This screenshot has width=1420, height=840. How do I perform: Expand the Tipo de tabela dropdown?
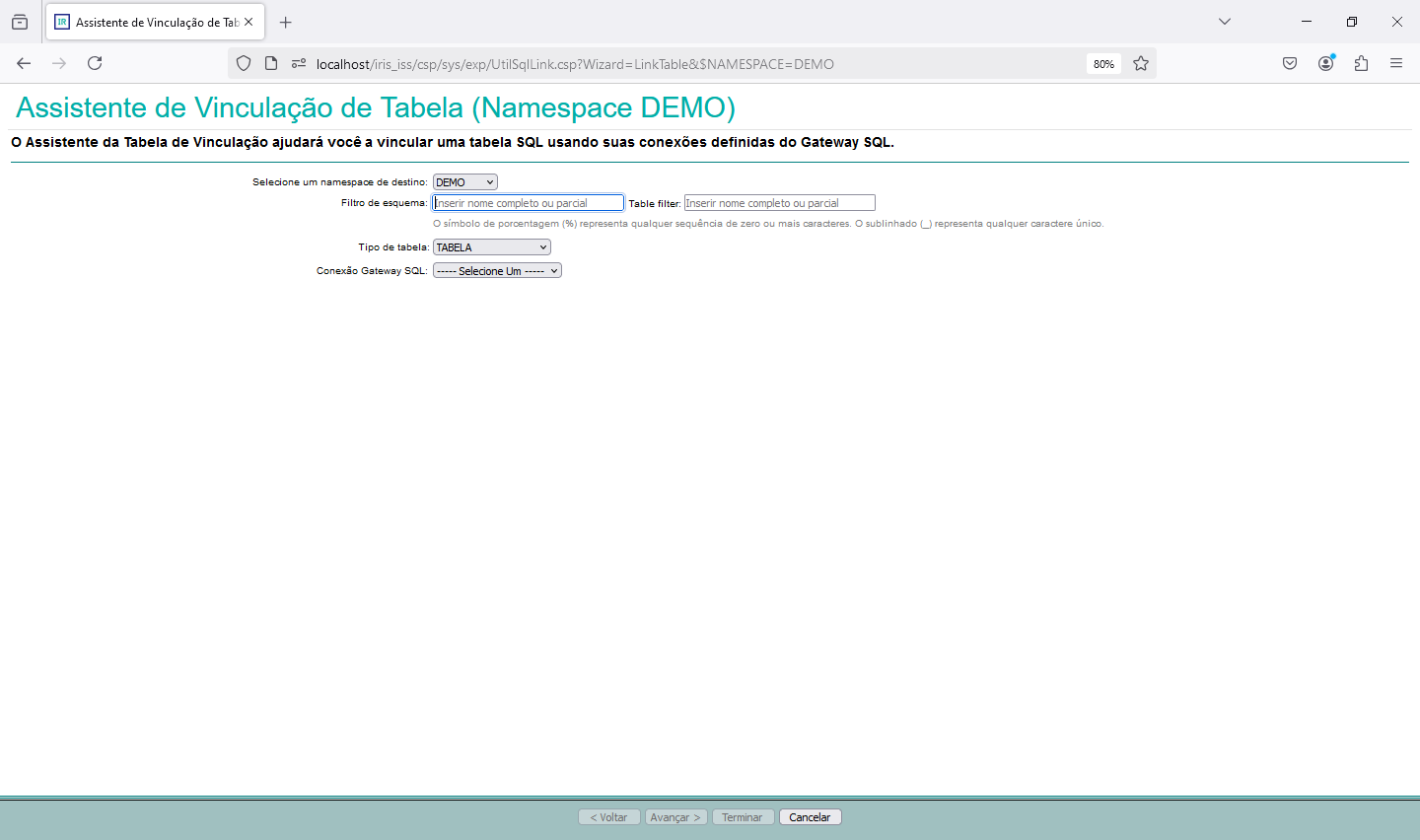tap(491, 247)
